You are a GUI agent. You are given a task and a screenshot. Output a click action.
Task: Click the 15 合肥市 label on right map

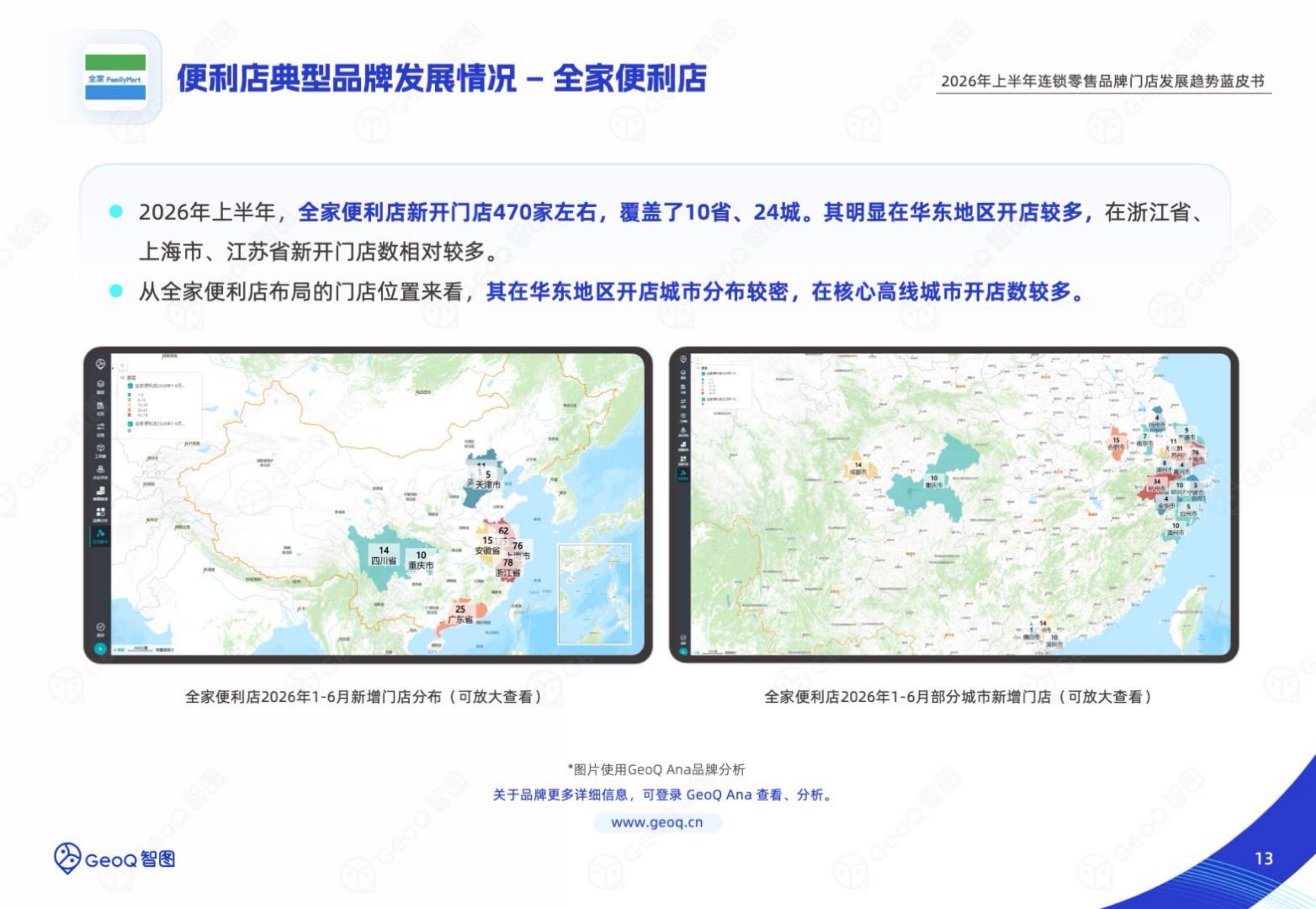click(1116, 444)
